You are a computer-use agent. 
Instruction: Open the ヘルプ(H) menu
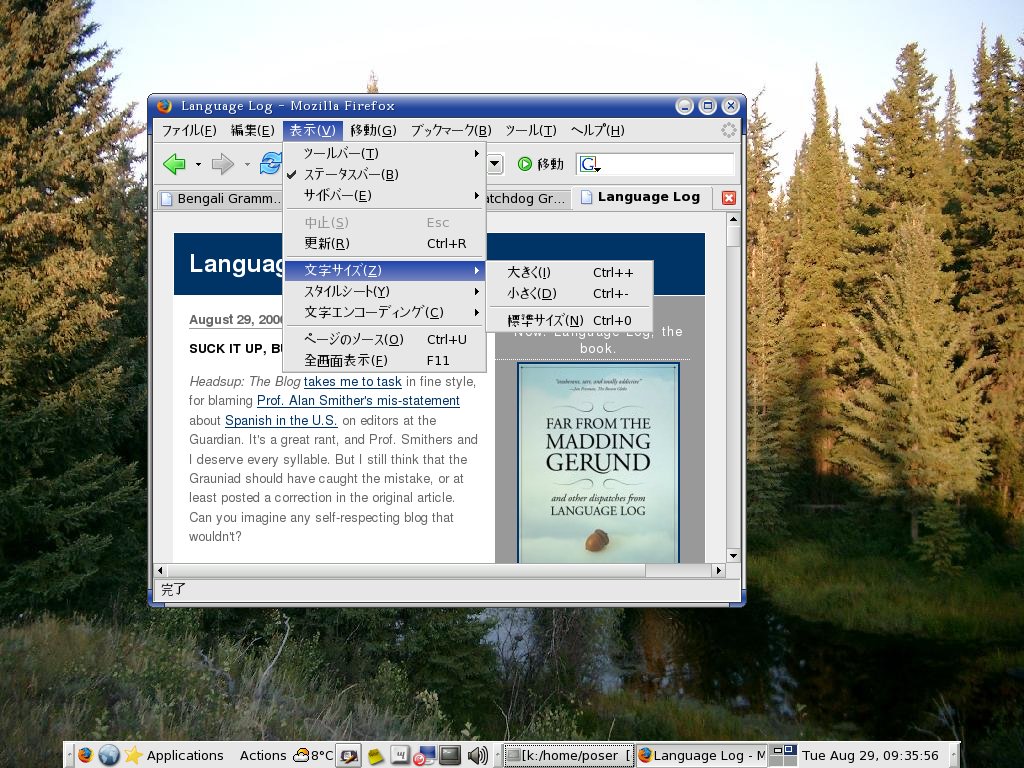pos(598,131)
